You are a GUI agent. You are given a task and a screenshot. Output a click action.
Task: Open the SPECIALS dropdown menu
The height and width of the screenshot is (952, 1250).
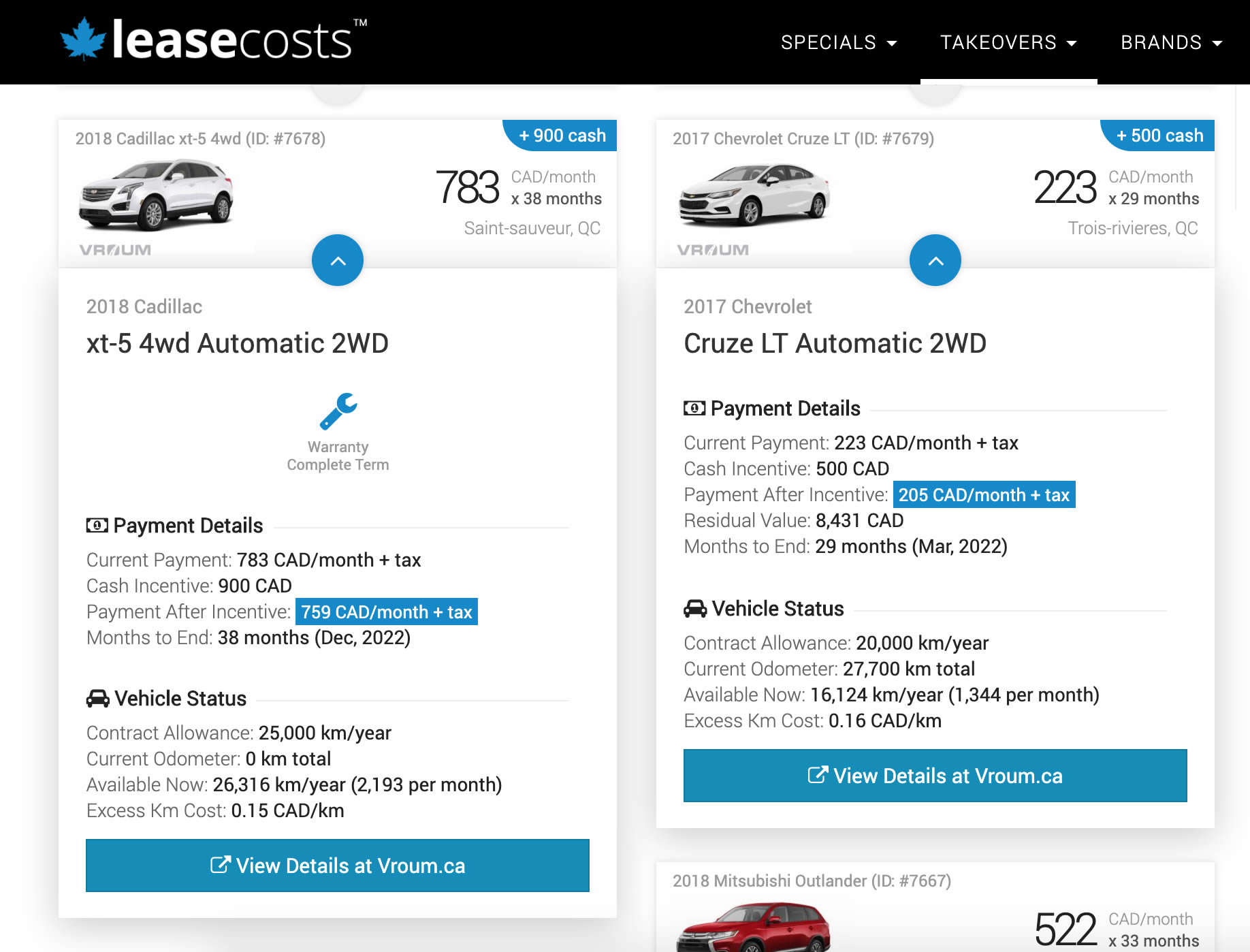tap(839, 42)
